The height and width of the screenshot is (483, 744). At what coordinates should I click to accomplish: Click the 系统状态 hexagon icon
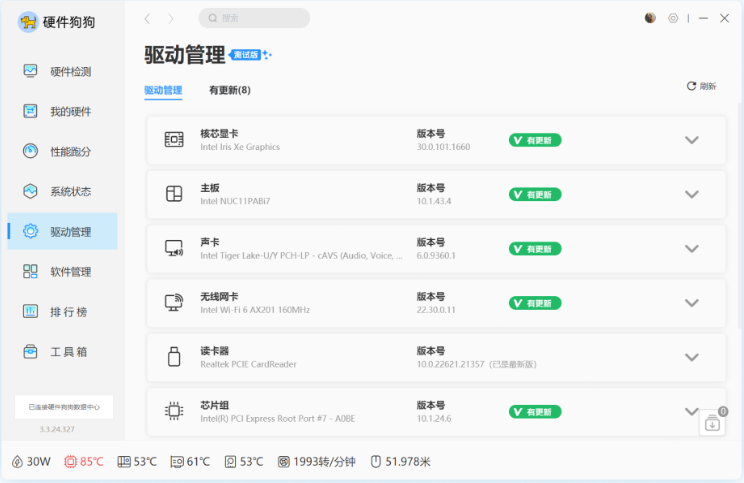30,191
